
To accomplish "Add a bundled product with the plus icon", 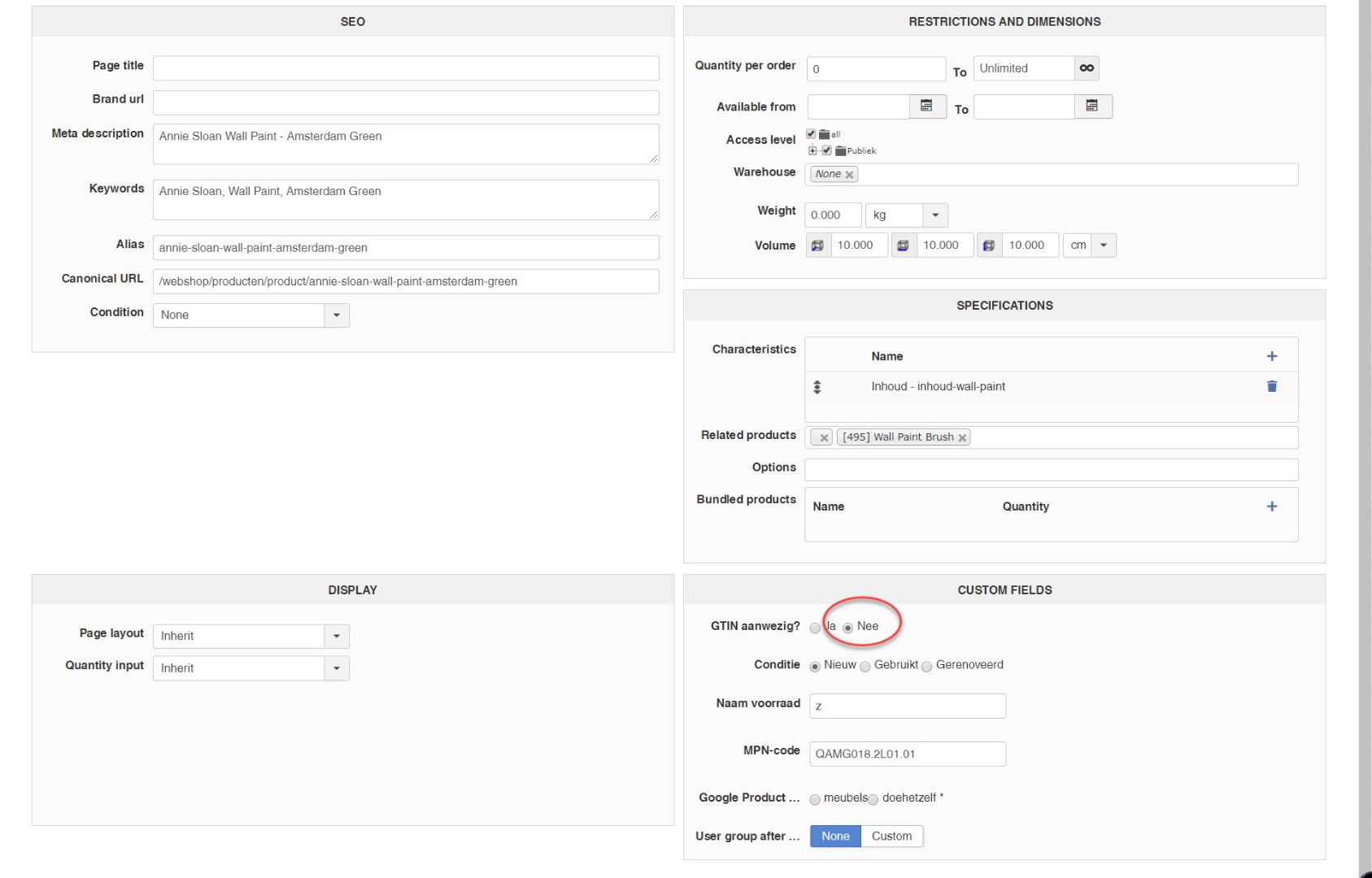I will click(1272, 506).
